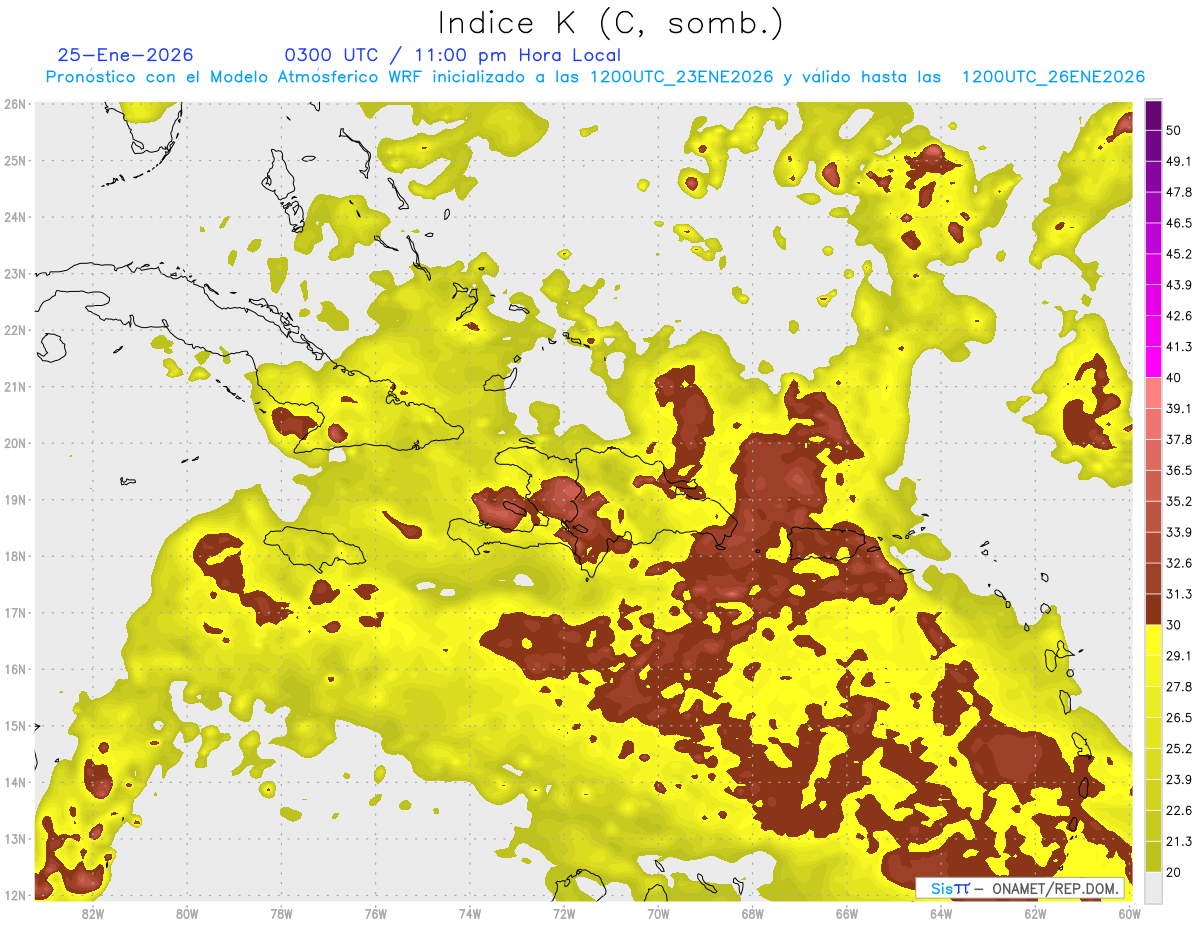Click the '18N' latitude label
Viewport: 1200px width, 927px height.
coord(15,556)
